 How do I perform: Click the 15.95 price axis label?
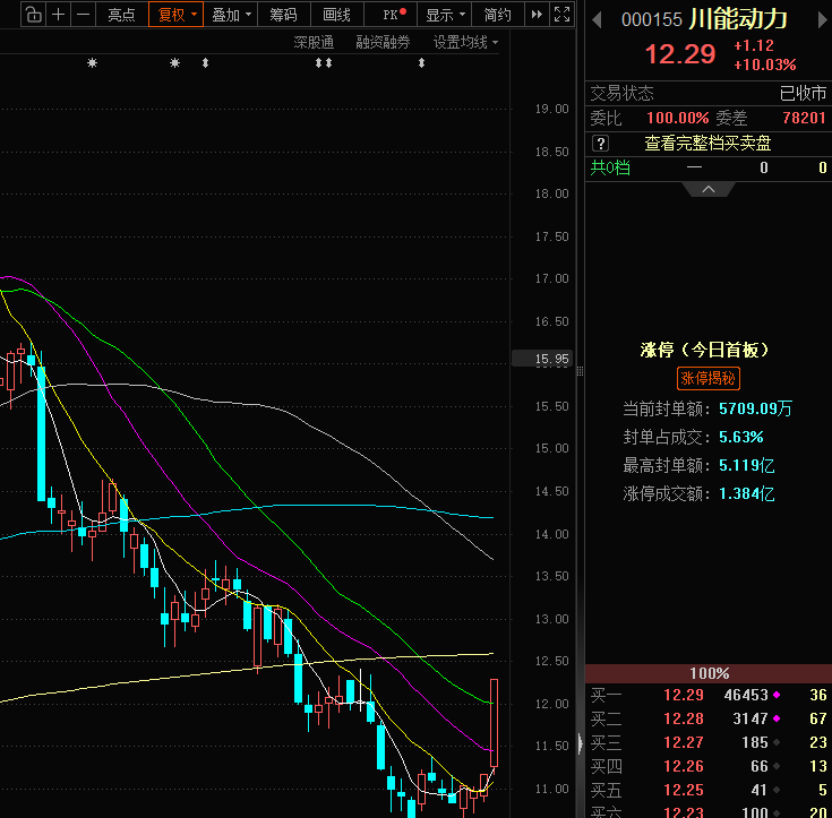(x=542, y=359)
